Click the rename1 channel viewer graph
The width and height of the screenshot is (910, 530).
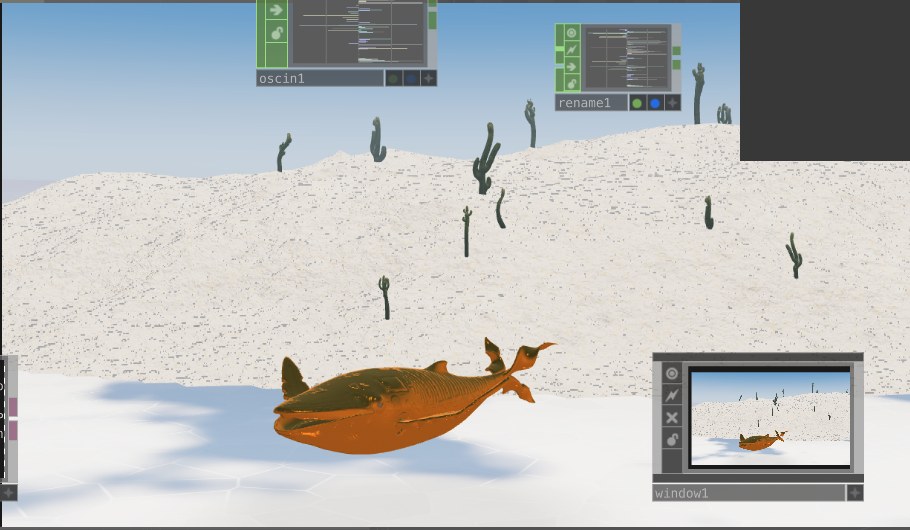tap(627, 58)
